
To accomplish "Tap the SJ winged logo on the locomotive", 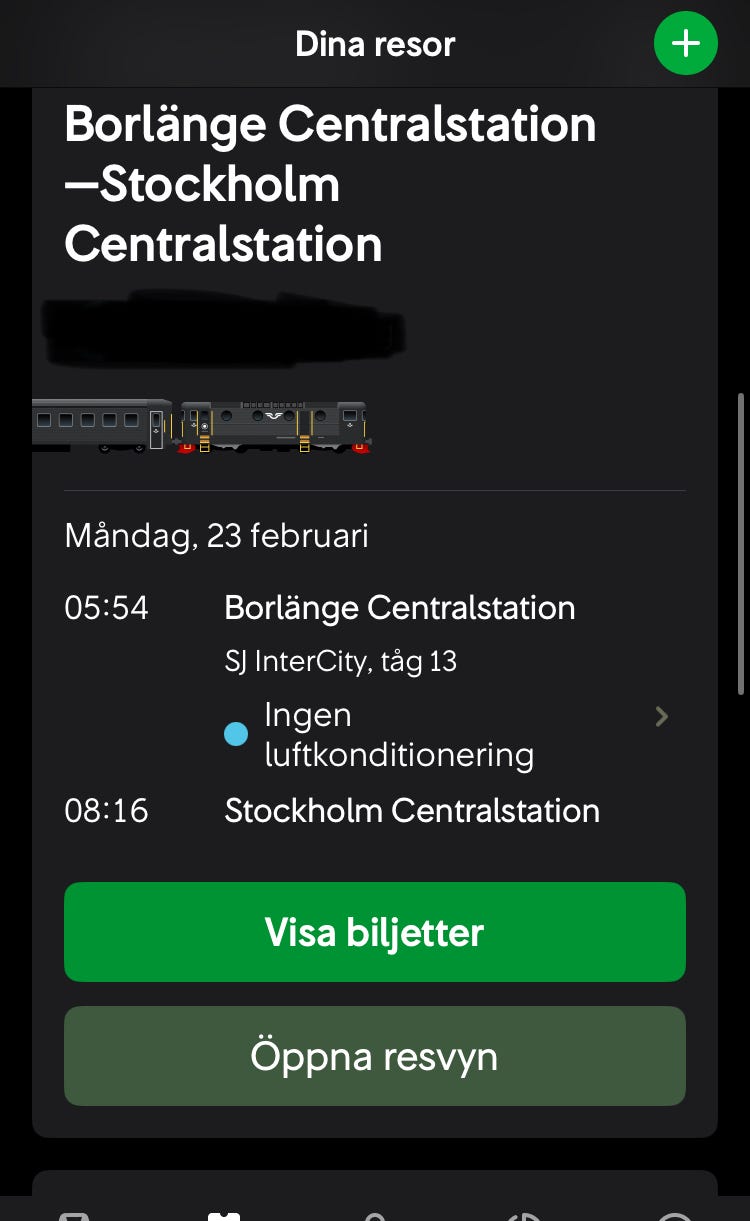I will tap(272, 416).
